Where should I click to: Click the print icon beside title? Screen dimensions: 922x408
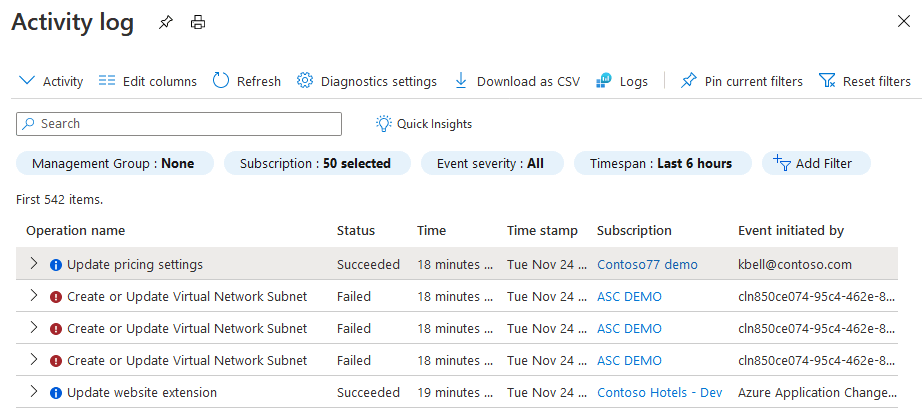click(x=198, y=22)
